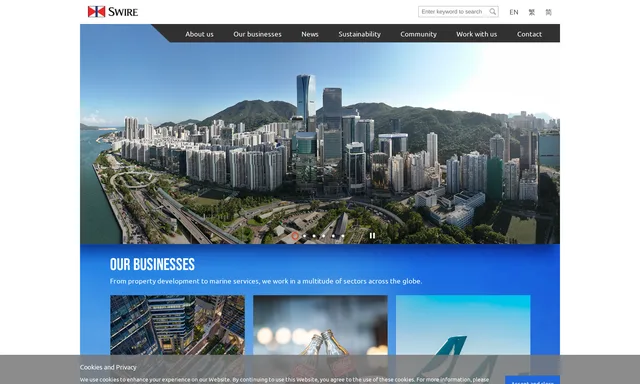
Task: Open the About us menu
Action: [199, 34]
